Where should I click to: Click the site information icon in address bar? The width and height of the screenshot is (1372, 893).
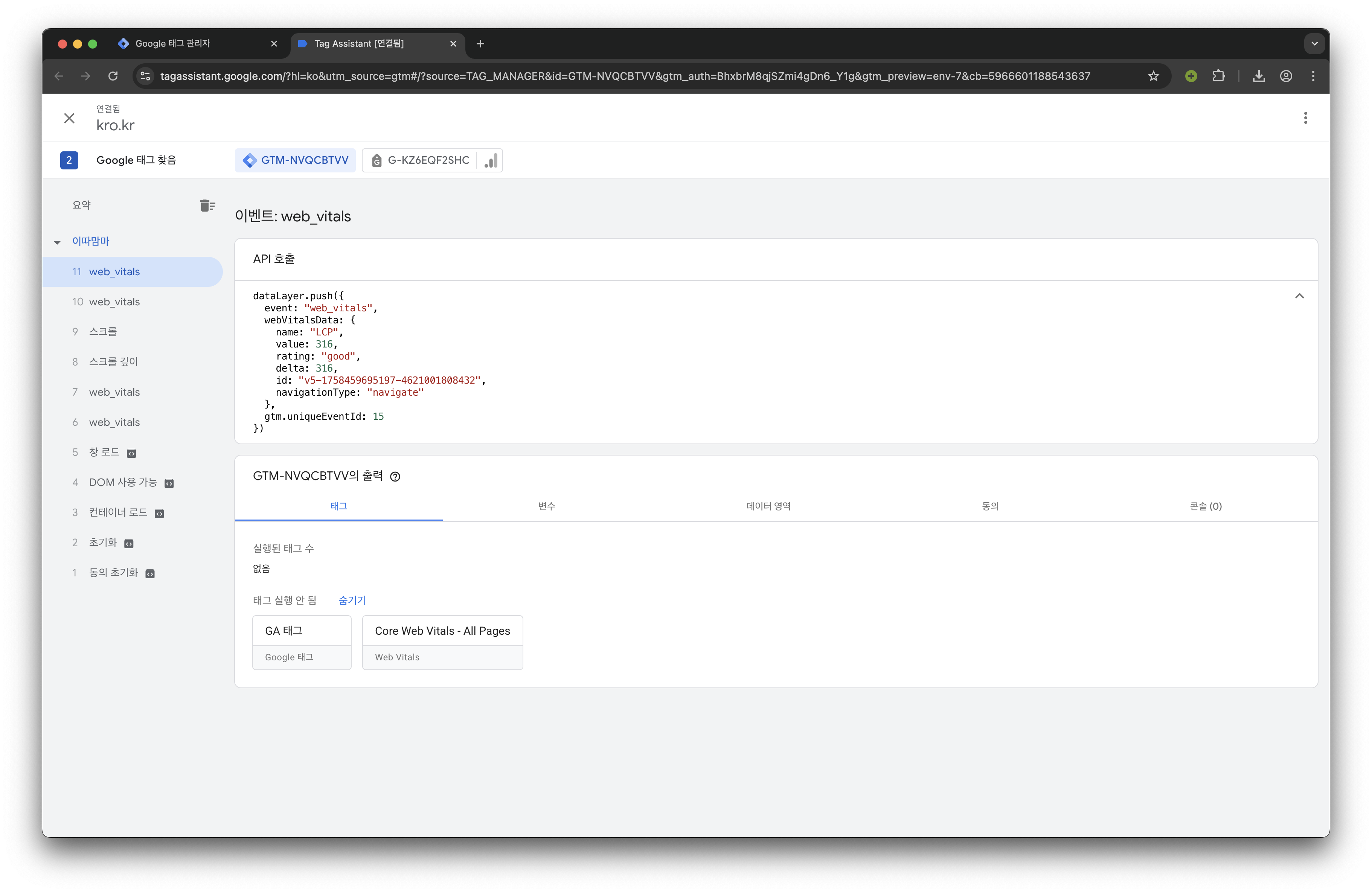(x=146, y=76)
